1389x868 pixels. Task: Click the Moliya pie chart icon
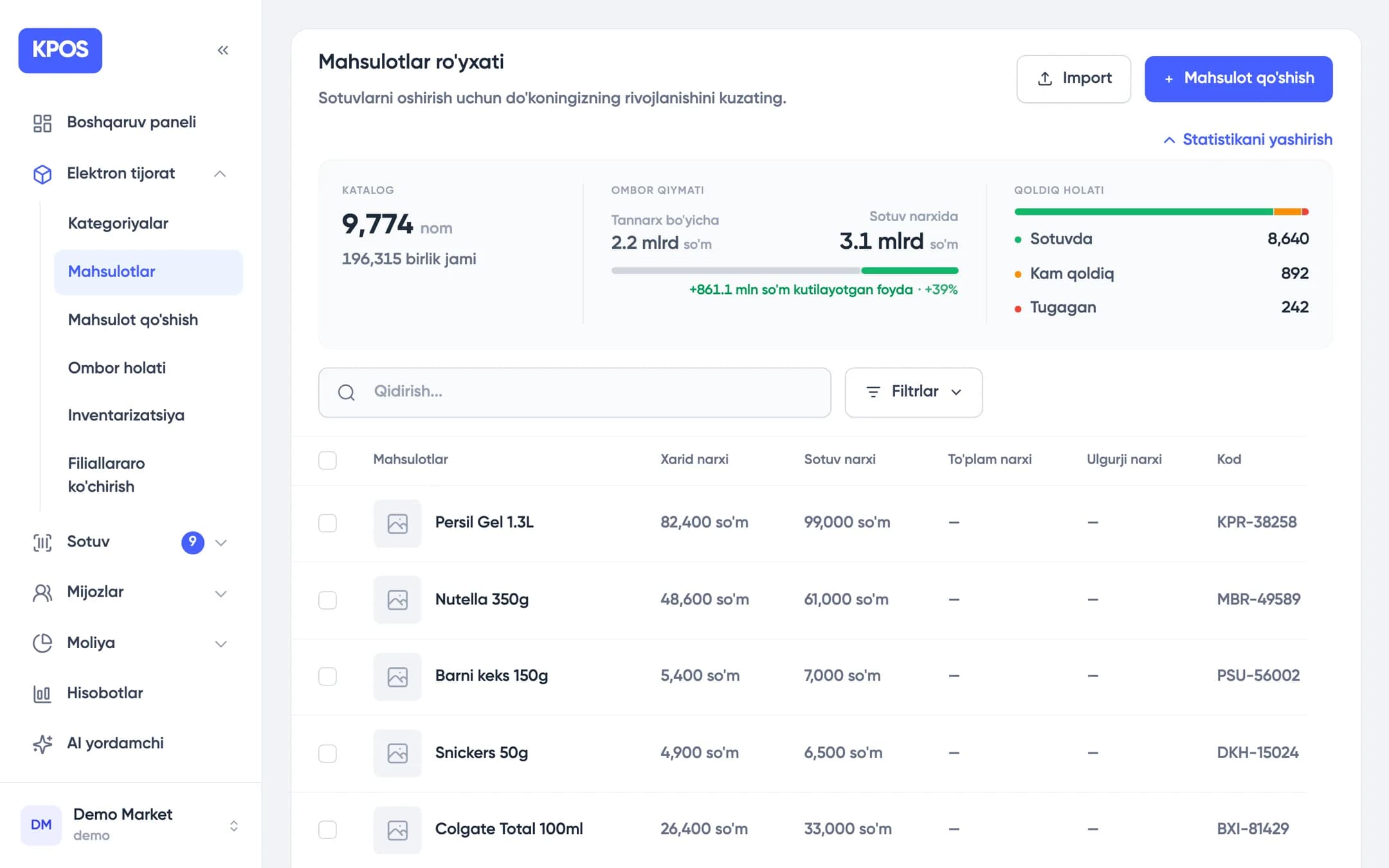tap(42, 643)
